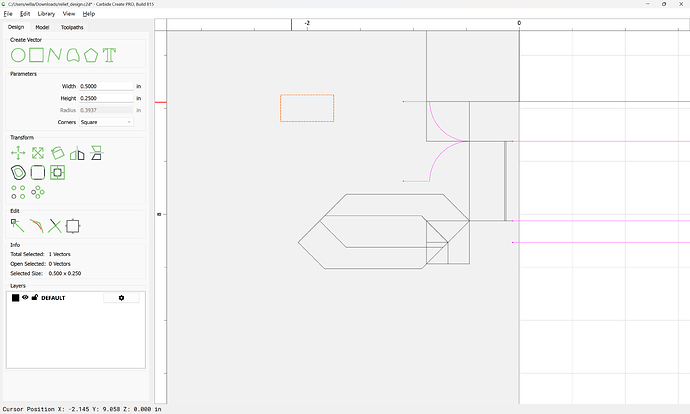This screenshot has width=690, height=414.
Task: Select the Polyline vector tool
Action: pos(55,55)
